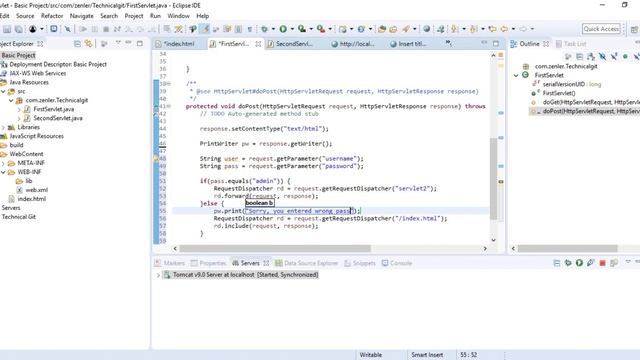640x360 pixels.
Task: Click the editor vertical scrollbar thumb
Action: (x=493, y=178)
